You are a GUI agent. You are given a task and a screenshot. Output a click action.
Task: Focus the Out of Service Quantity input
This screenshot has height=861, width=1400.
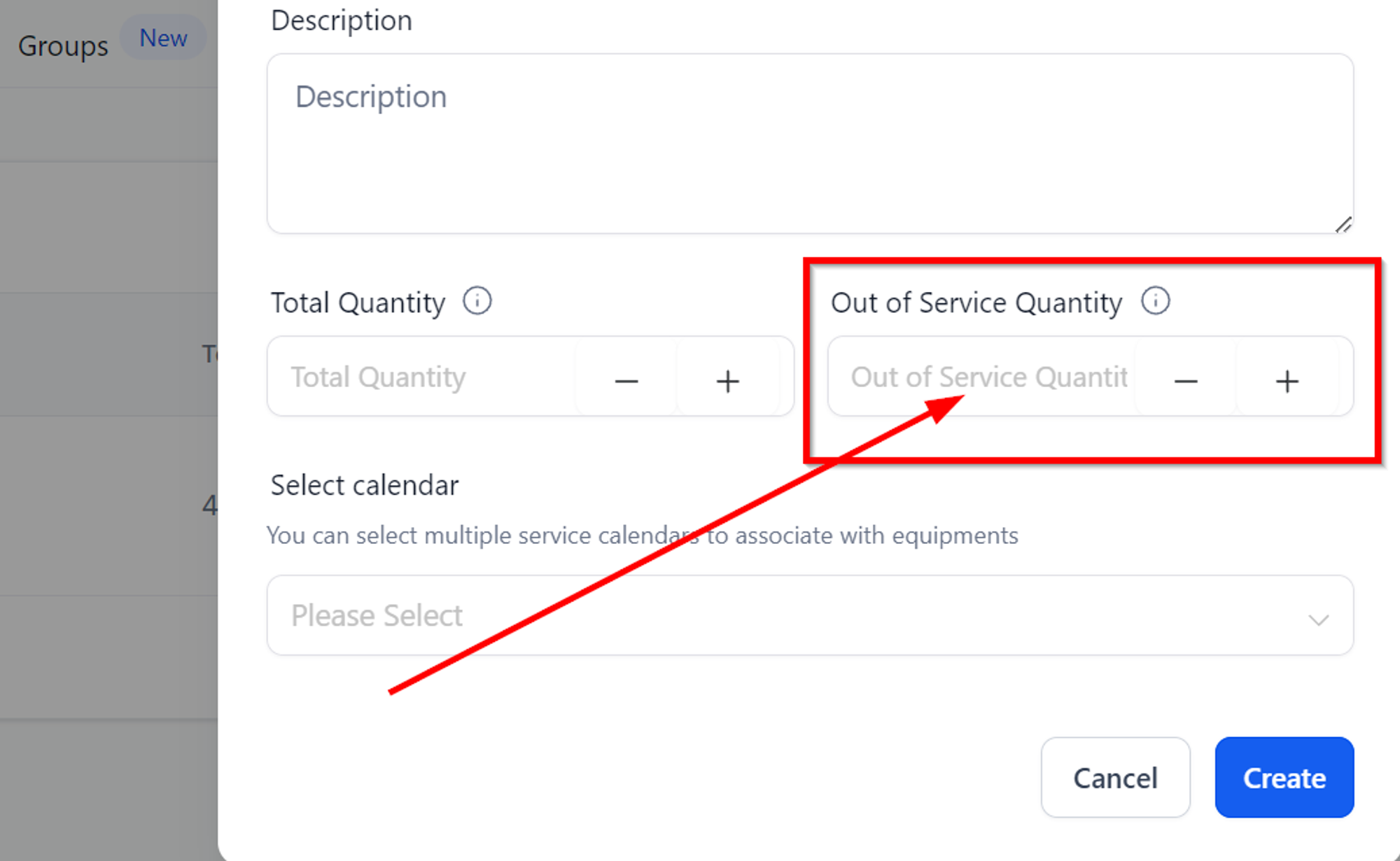[x=981, y=377]
